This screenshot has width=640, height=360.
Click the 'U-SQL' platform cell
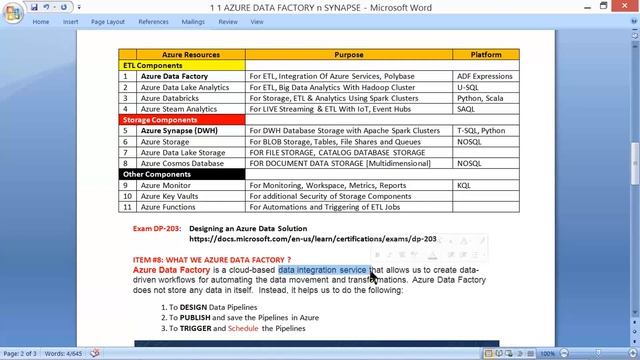[x=486, y=87]
